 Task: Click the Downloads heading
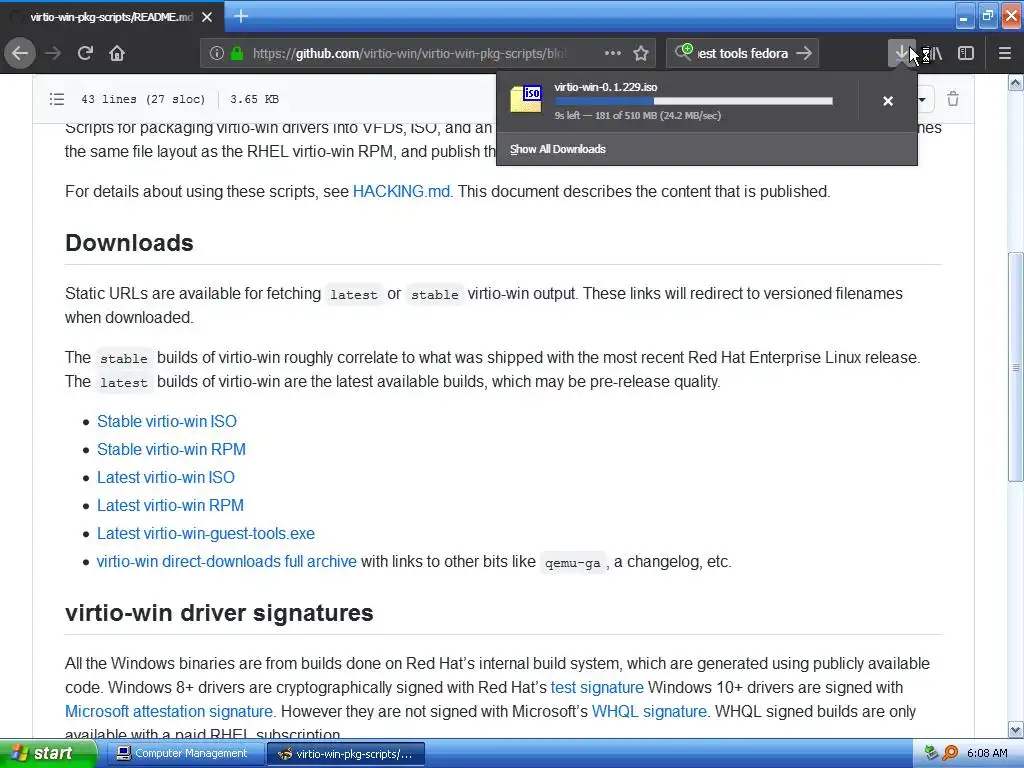coord(129,243)
